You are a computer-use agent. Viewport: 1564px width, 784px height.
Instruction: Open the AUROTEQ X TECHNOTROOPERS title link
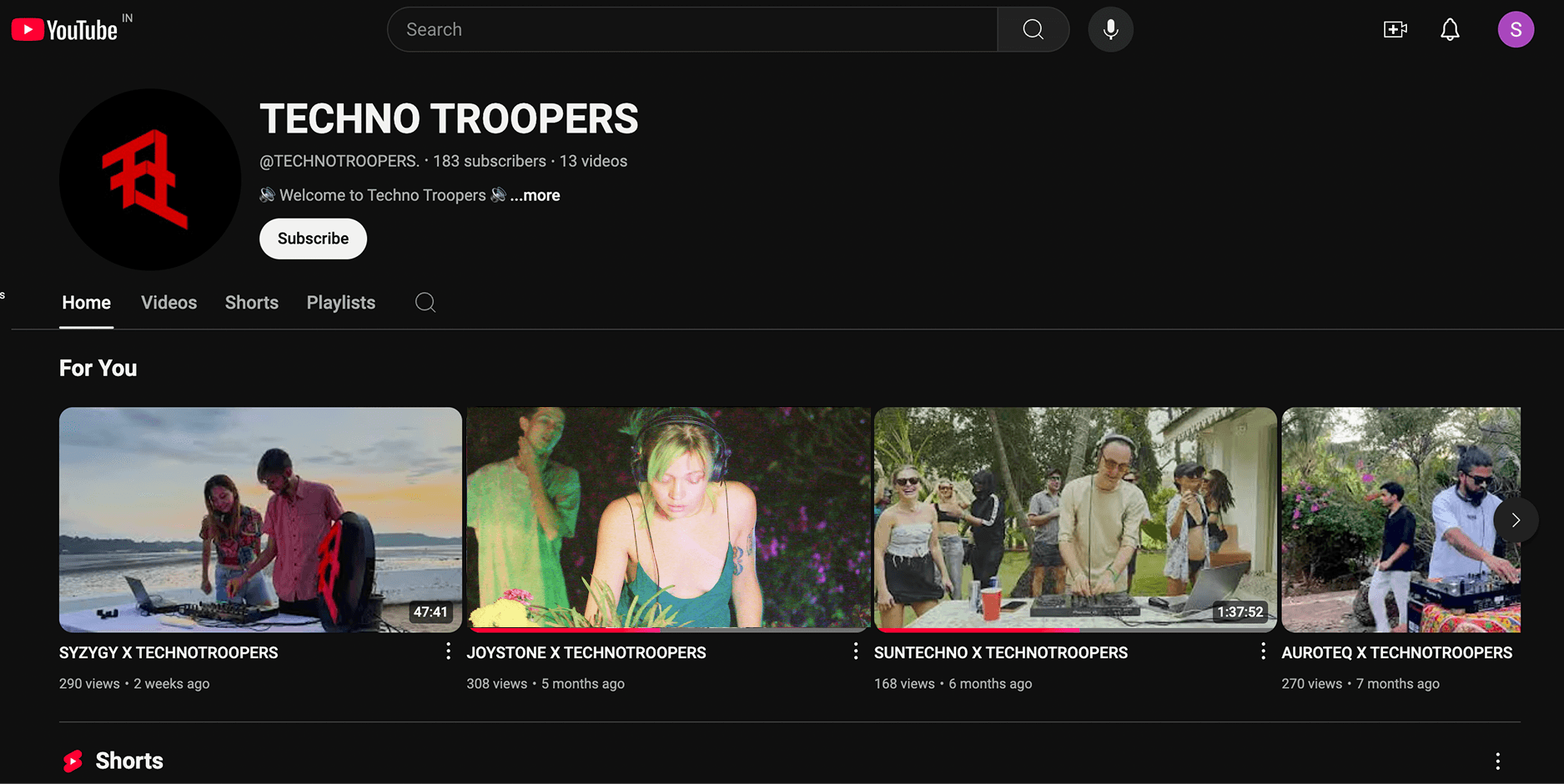pyautogui.click(x=1397, y=653)
